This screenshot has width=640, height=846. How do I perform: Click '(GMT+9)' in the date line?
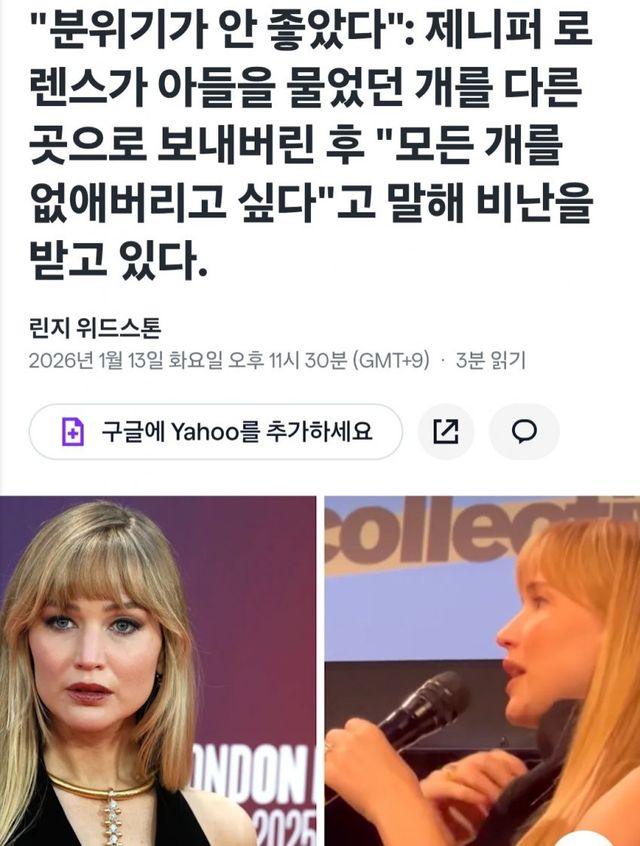coord(391,360)
